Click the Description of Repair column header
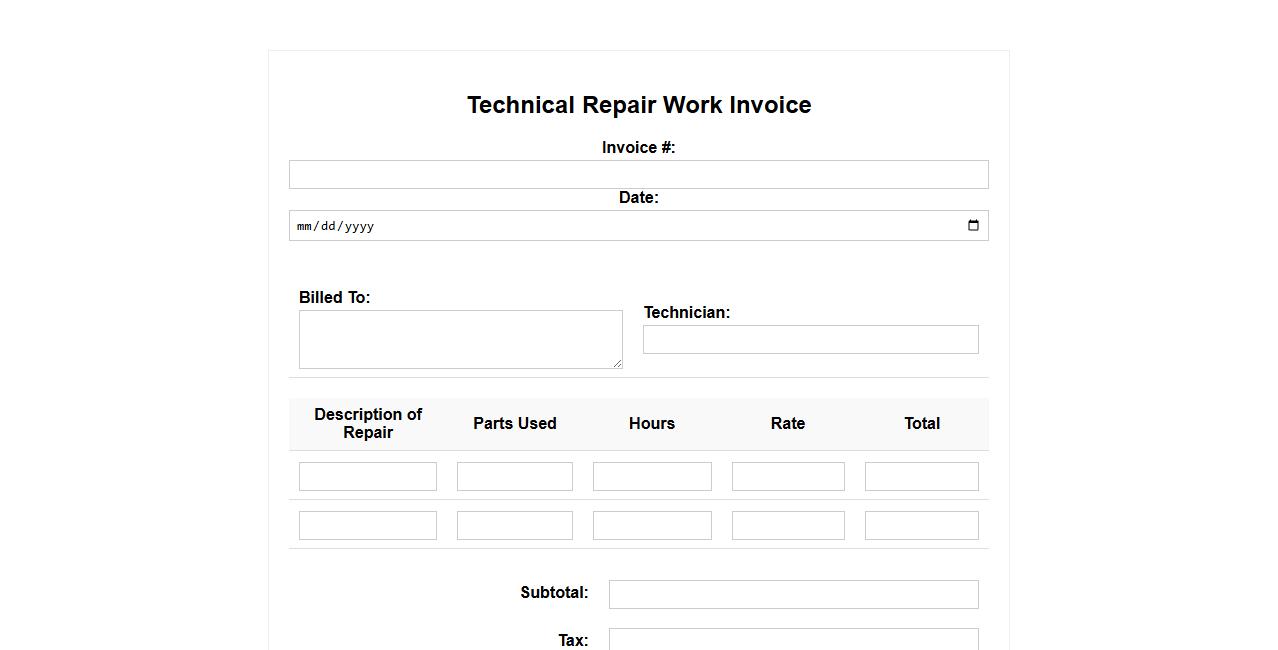 [368, 424]
